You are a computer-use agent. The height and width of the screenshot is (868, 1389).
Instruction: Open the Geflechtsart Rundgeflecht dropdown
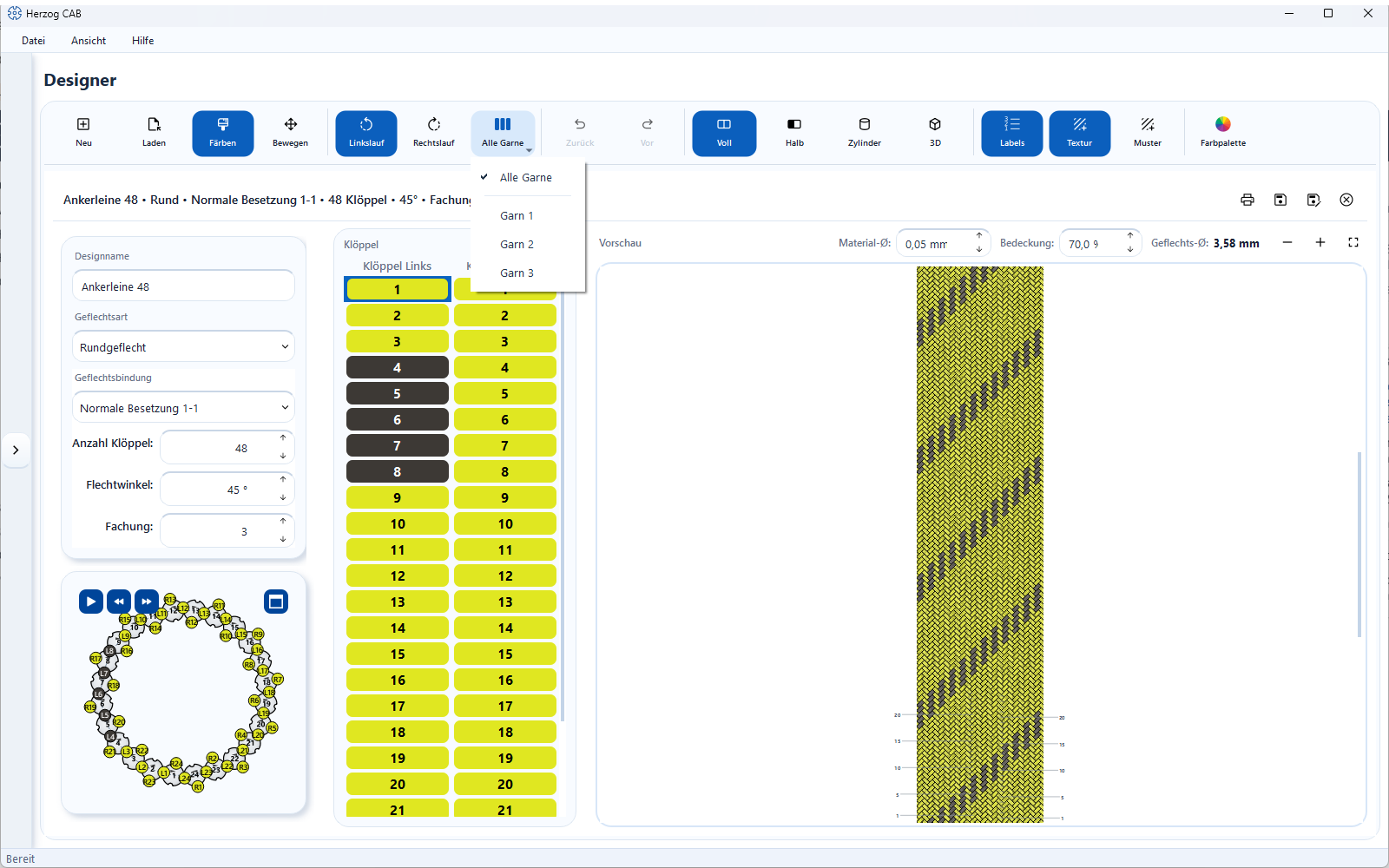coord(183,347)
